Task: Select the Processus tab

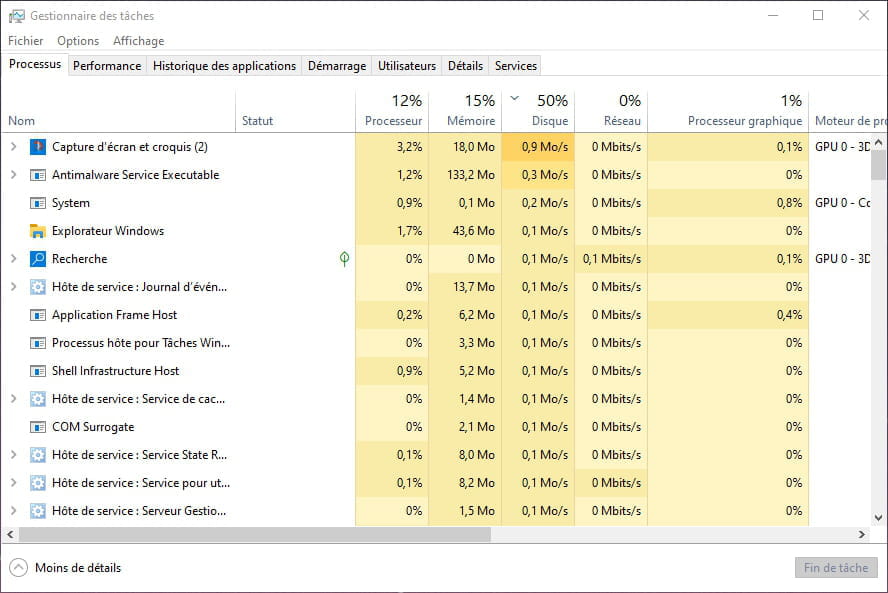Action: tap(35, 64)
